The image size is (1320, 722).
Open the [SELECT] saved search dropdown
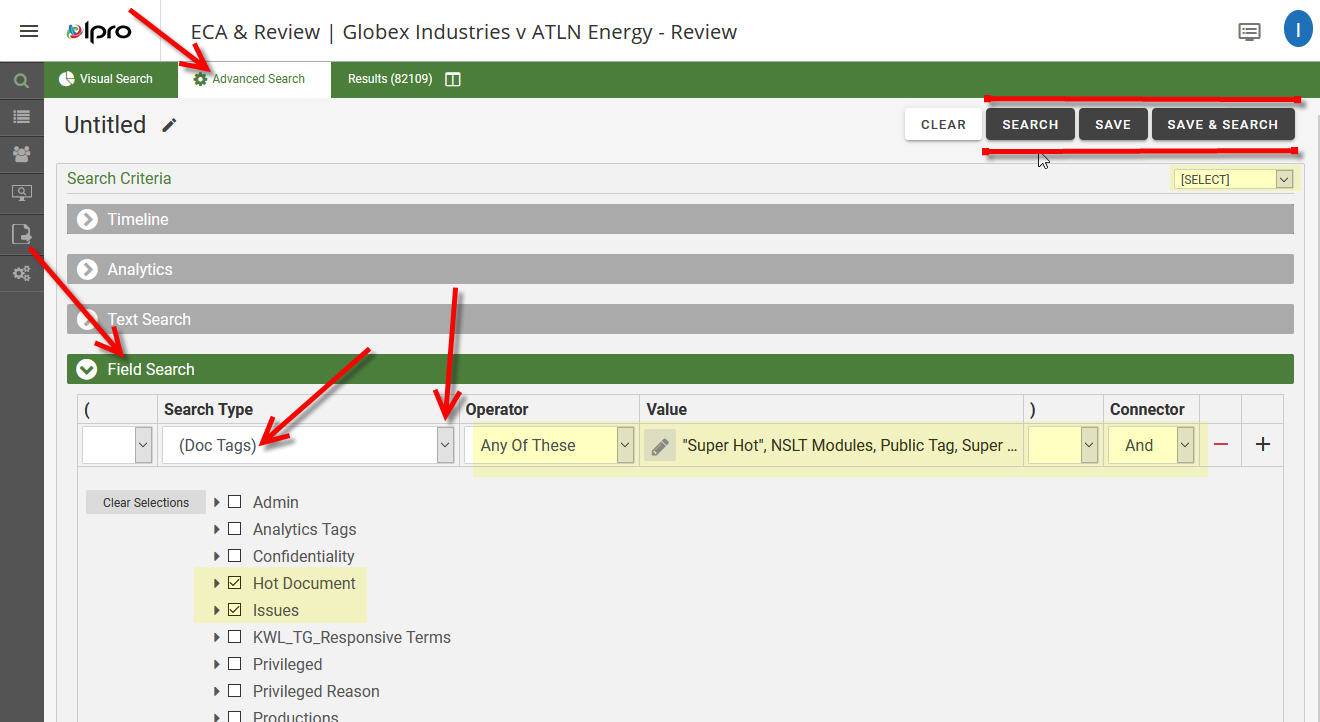click(x=1234, y=179)
